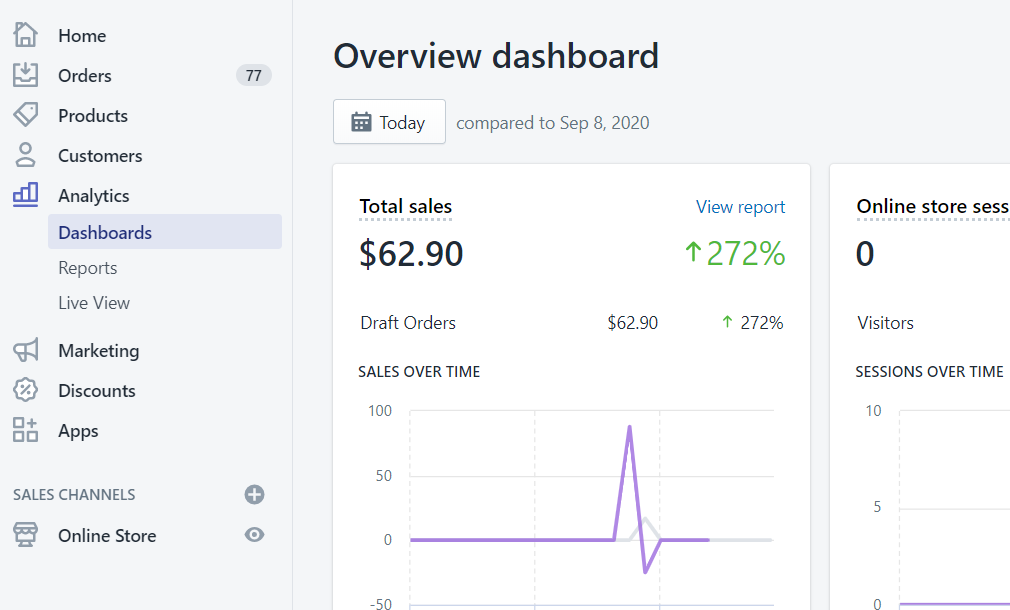Click the SALES CHANNELS section header
Screen dimensions: 1010x610
pyautogui.click(x=74, y=495)
